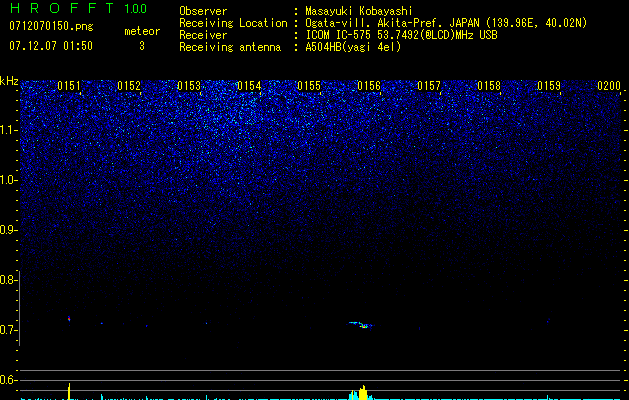Image resolution: width=629 pixels, height=400 pixels.
Task: Click the 1.0 frequency axis label
Action: [9, 180]
